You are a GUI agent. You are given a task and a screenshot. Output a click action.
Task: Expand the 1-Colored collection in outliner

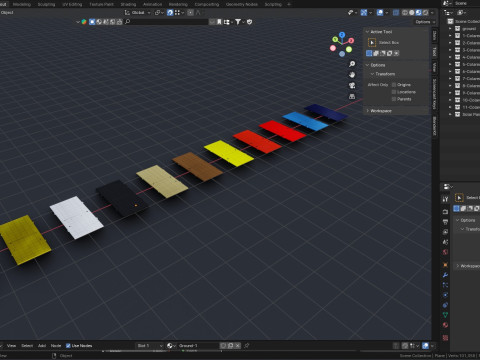pos(450,36)
